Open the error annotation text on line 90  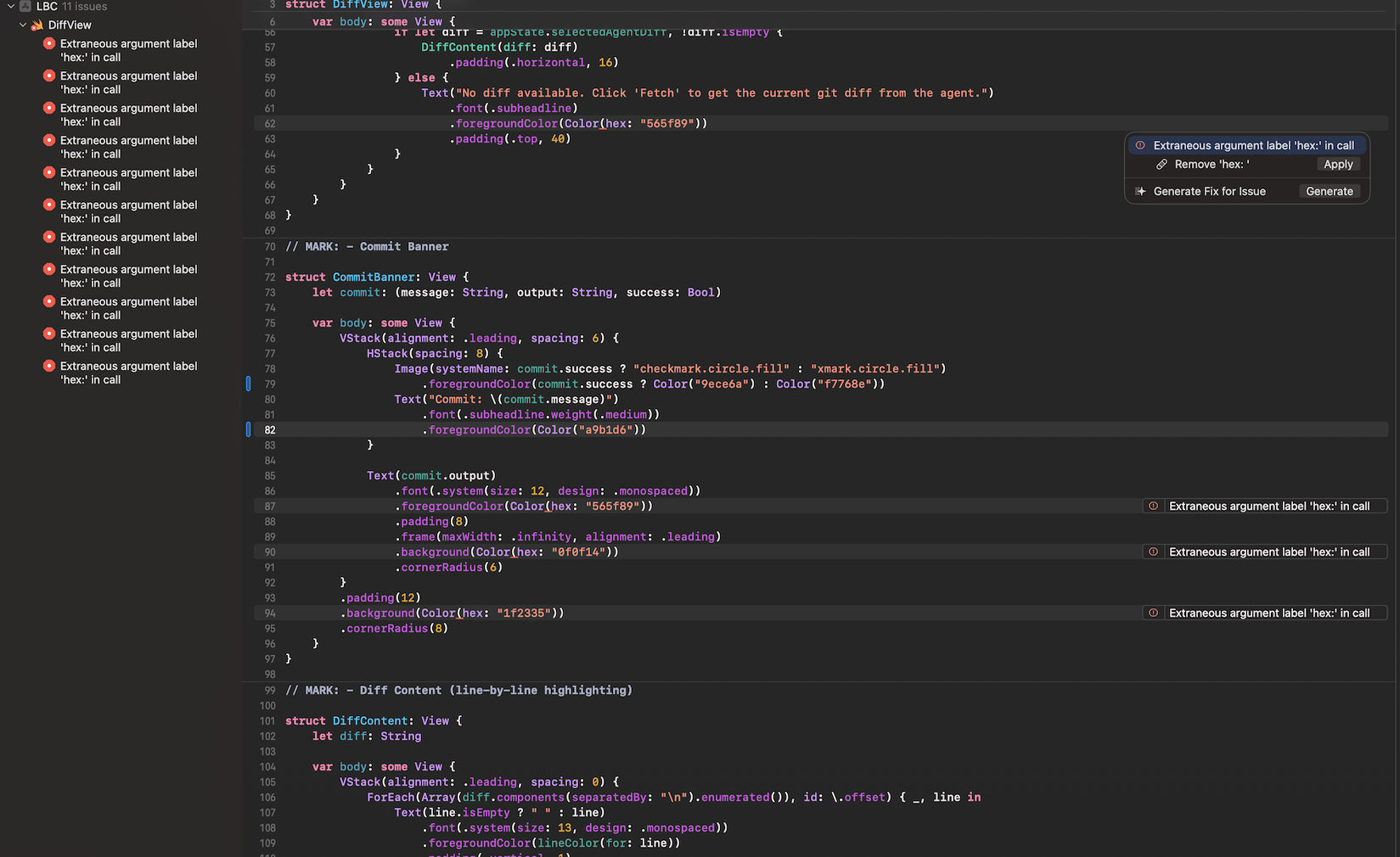pos(1269,552)
